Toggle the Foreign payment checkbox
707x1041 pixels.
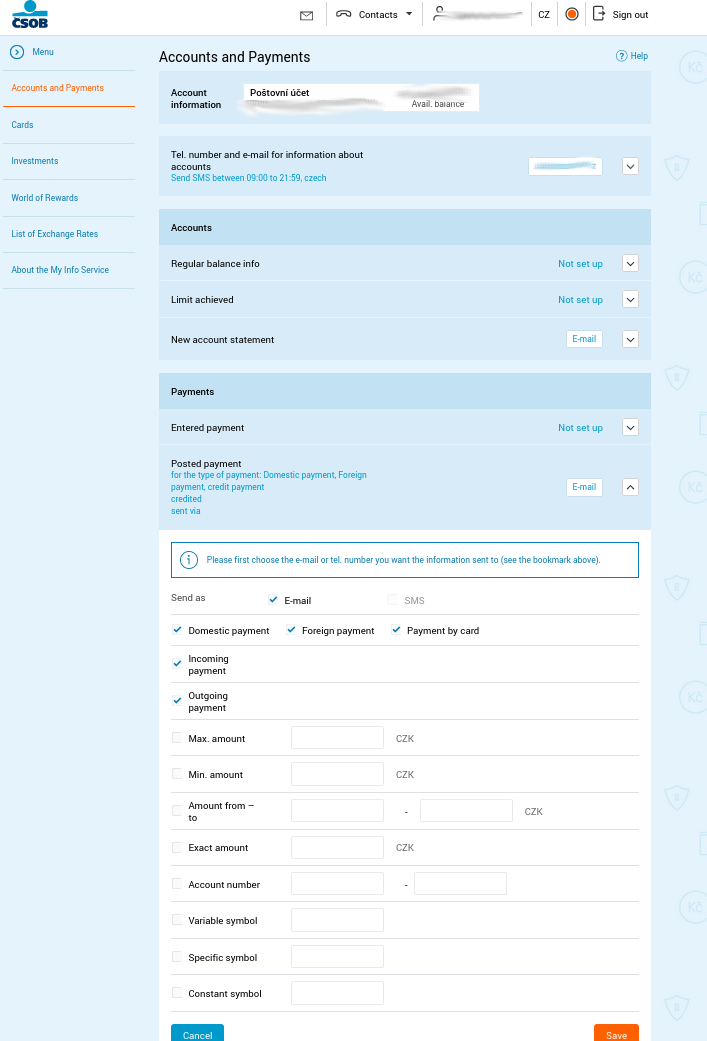[292, 630]
